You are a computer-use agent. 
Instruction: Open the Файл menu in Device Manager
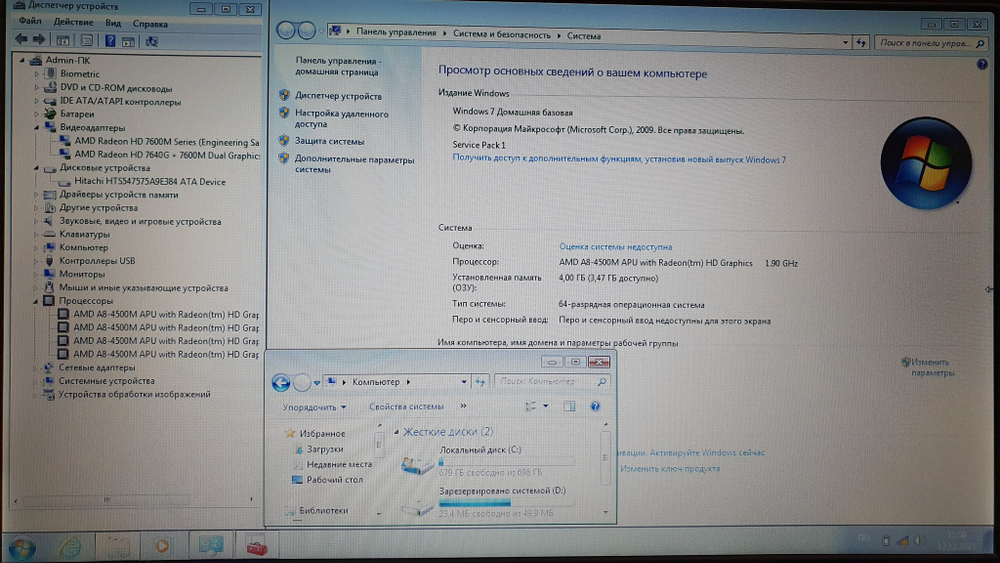pyautogui.click(x=30, y=21)
